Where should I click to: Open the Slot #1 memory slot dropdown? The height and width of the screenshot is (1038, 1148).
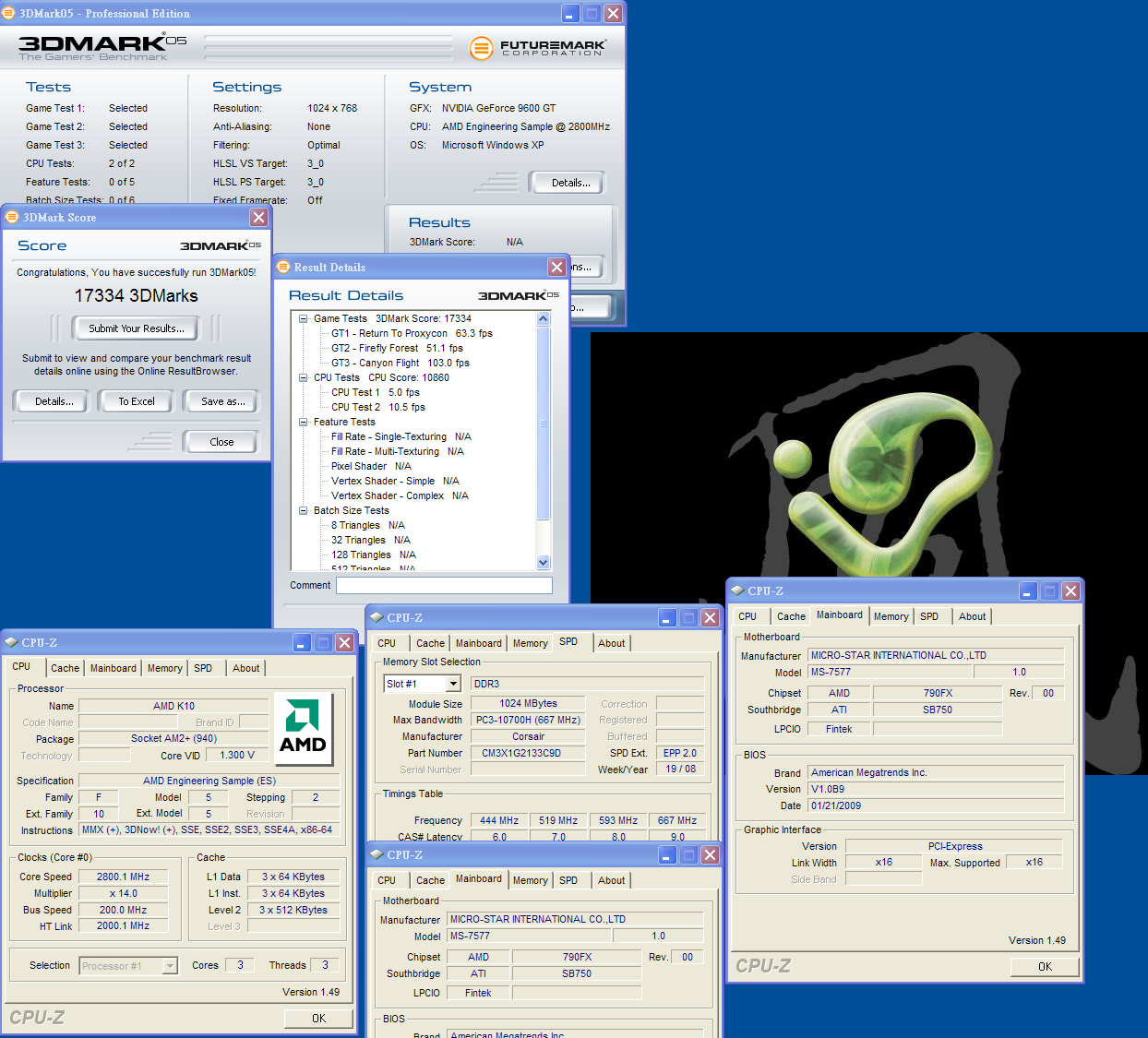pyautogui.click(x=453, y=684)
